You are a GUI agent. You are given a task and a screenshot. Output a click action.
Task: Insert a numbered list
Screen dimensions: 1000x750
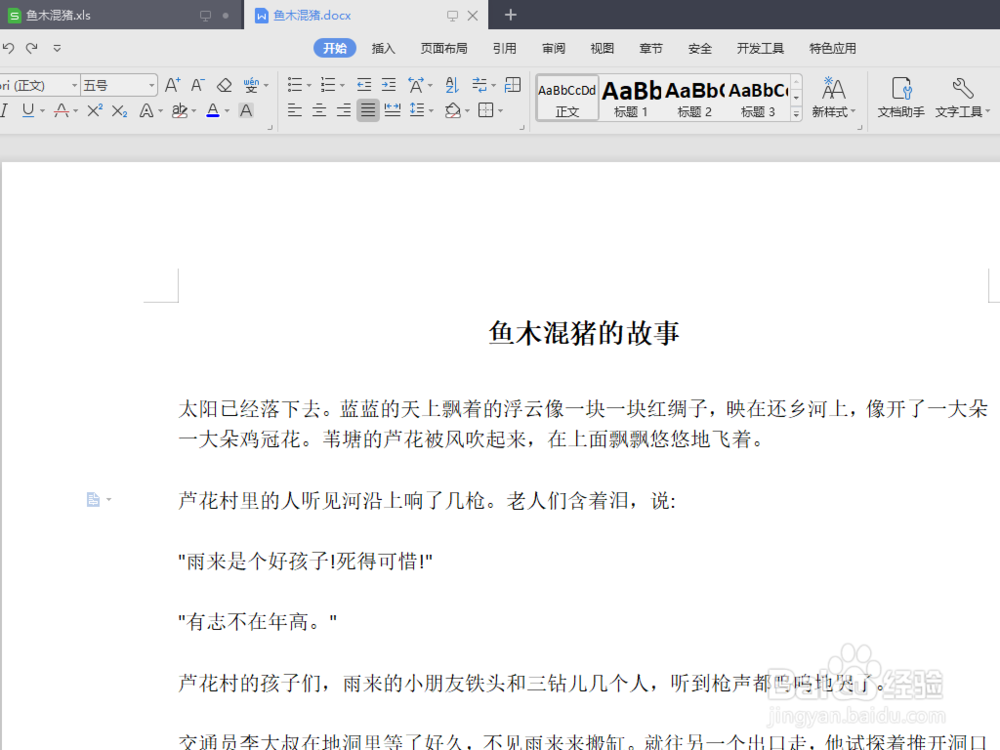(328, 85)
